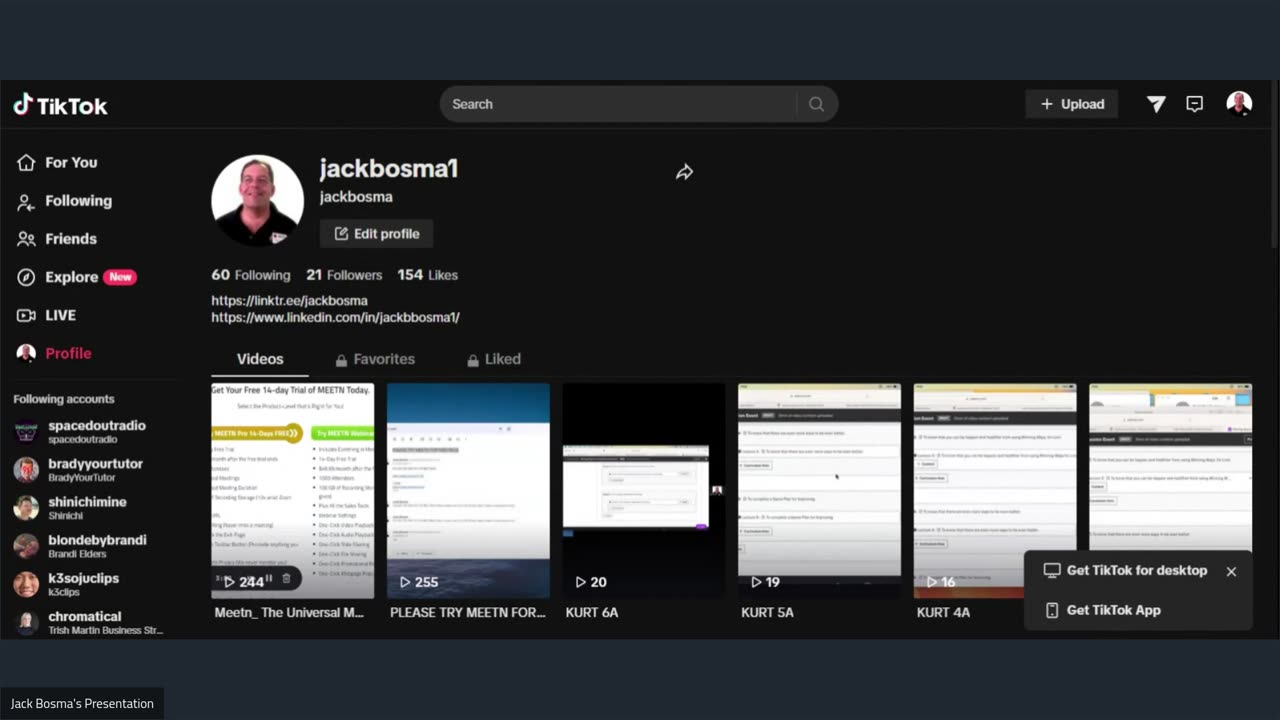Image resolution: width=1280 pixels, height=720 pixels.
Task: Click the share profile arrow icon
Action: (684, 172)
